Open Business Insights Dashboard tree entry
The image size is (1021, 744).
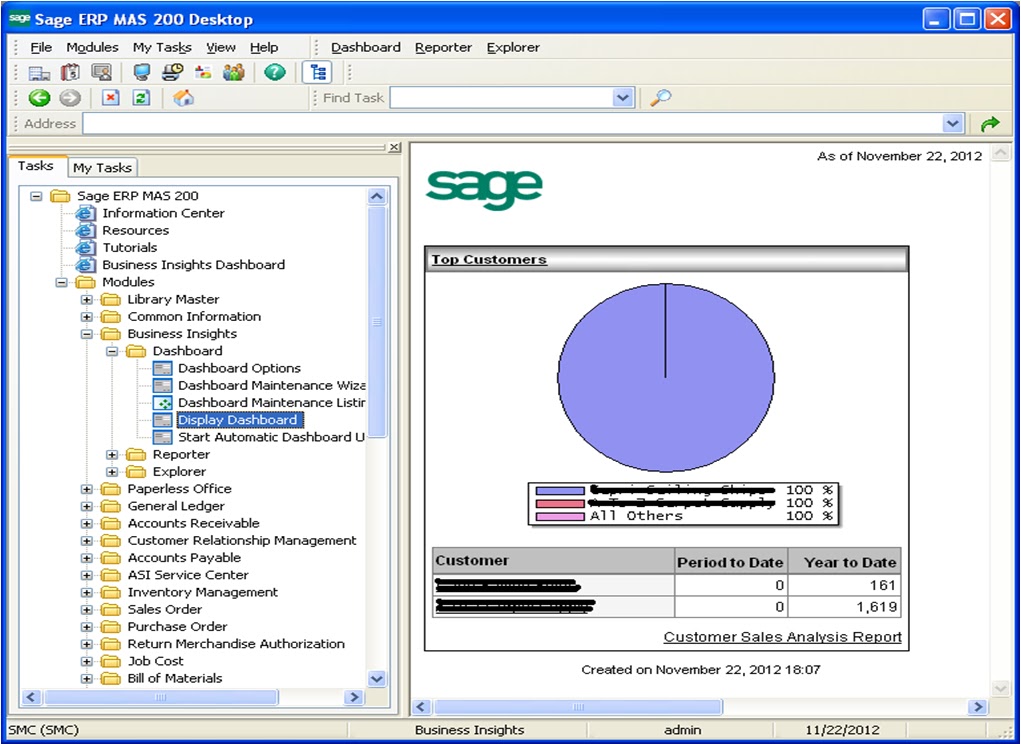(193, 265)
